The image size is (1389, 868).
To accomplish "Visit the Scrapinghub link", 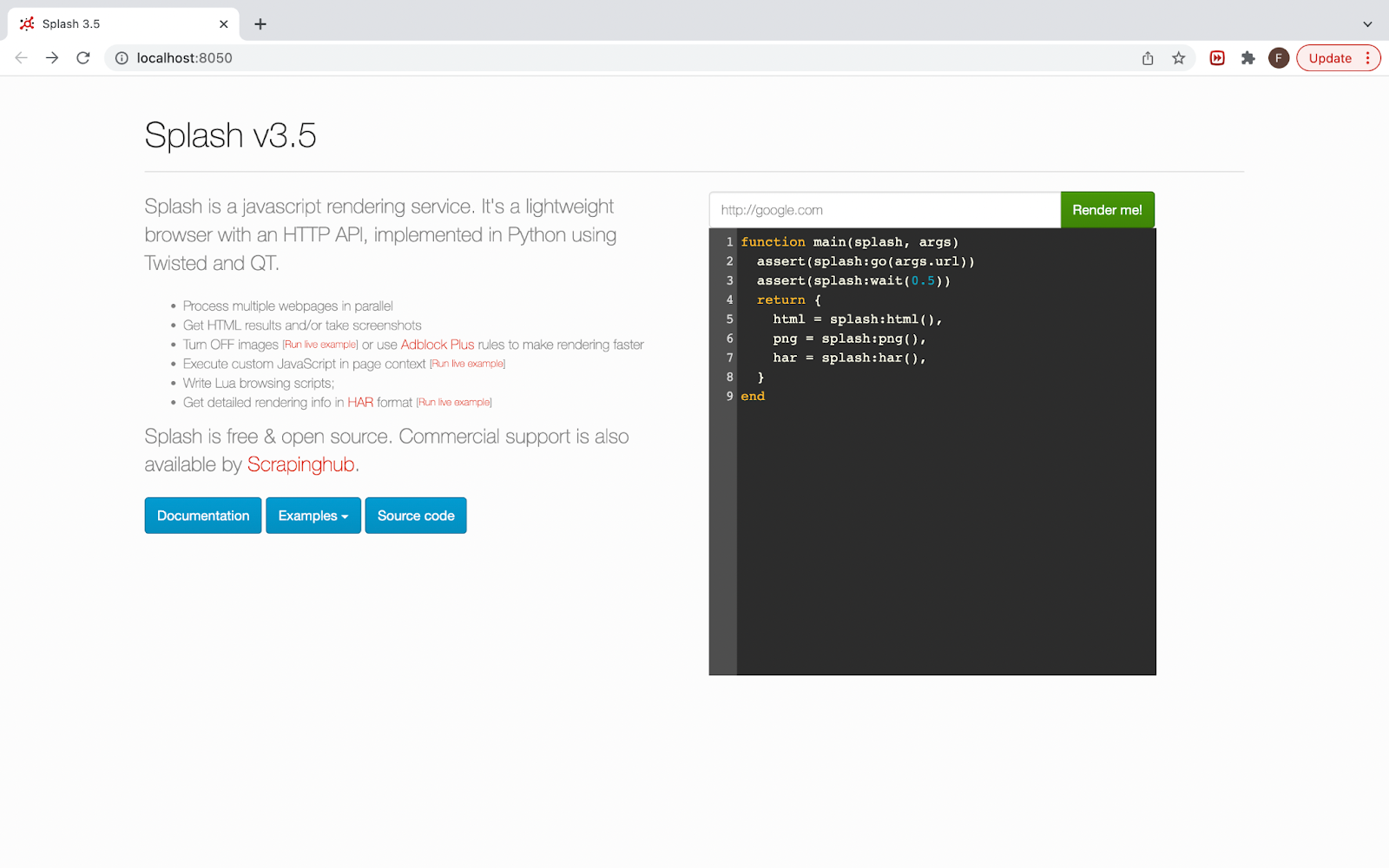I will [x=301, y=464].
